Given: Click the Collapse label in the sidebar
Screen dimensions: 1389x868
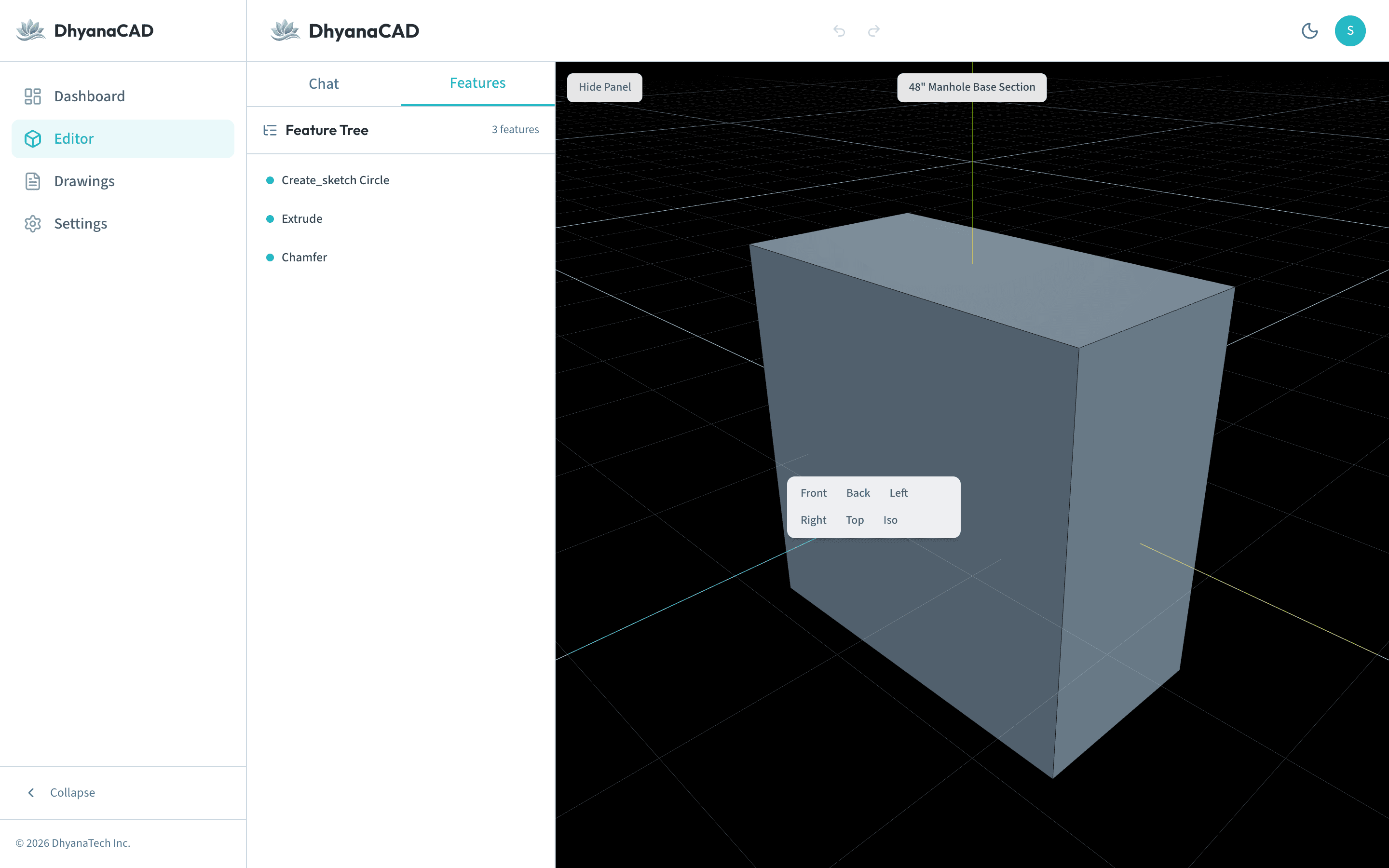Looking at the screenshot, I should point(72,793).
